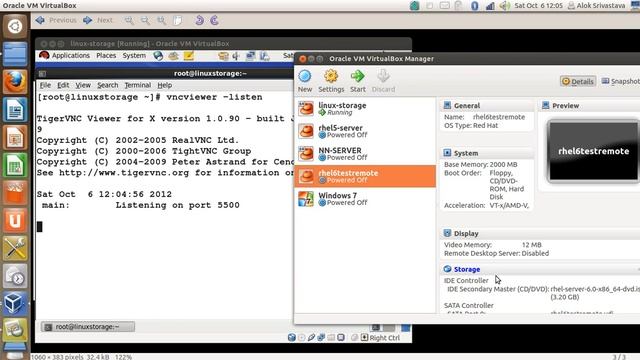Screen dimensions: 640x360
Task: Click the clock Sat Oct 6 12:05
Action: [x=538, y=6]
